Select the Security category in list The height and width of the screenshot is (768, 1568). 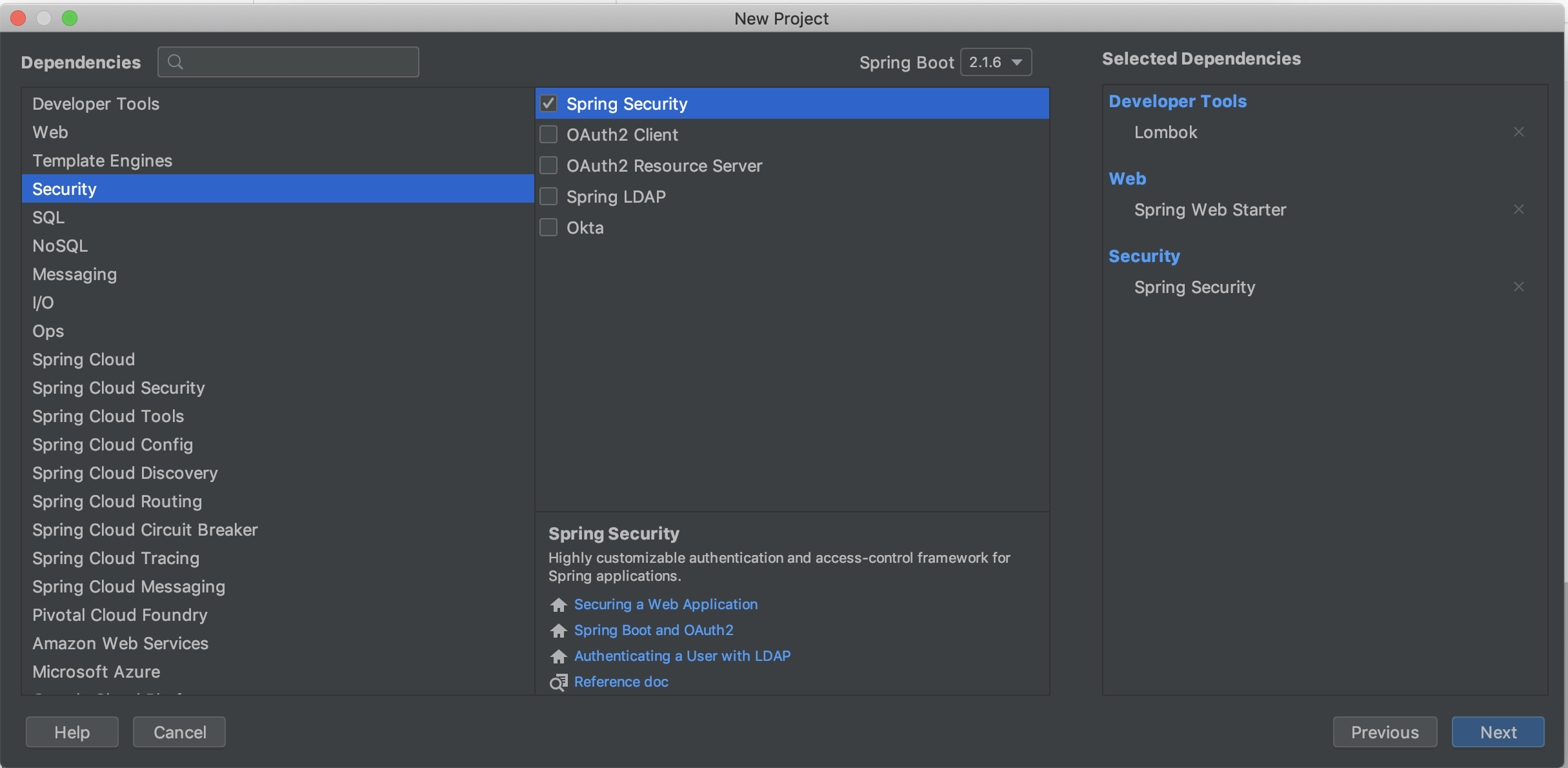277,189
